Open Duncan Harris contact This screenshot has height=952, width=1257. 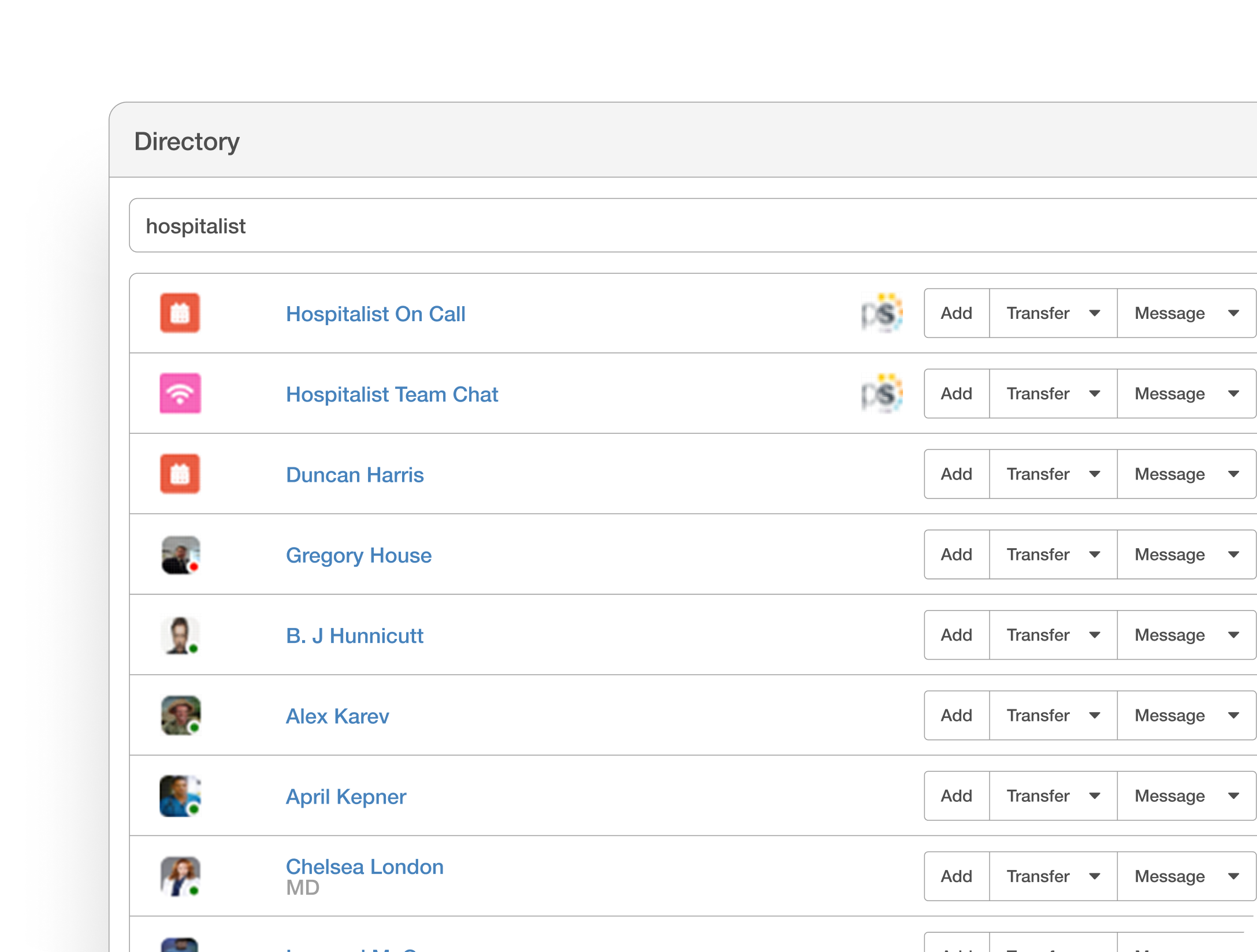click(x=355, y=475)
